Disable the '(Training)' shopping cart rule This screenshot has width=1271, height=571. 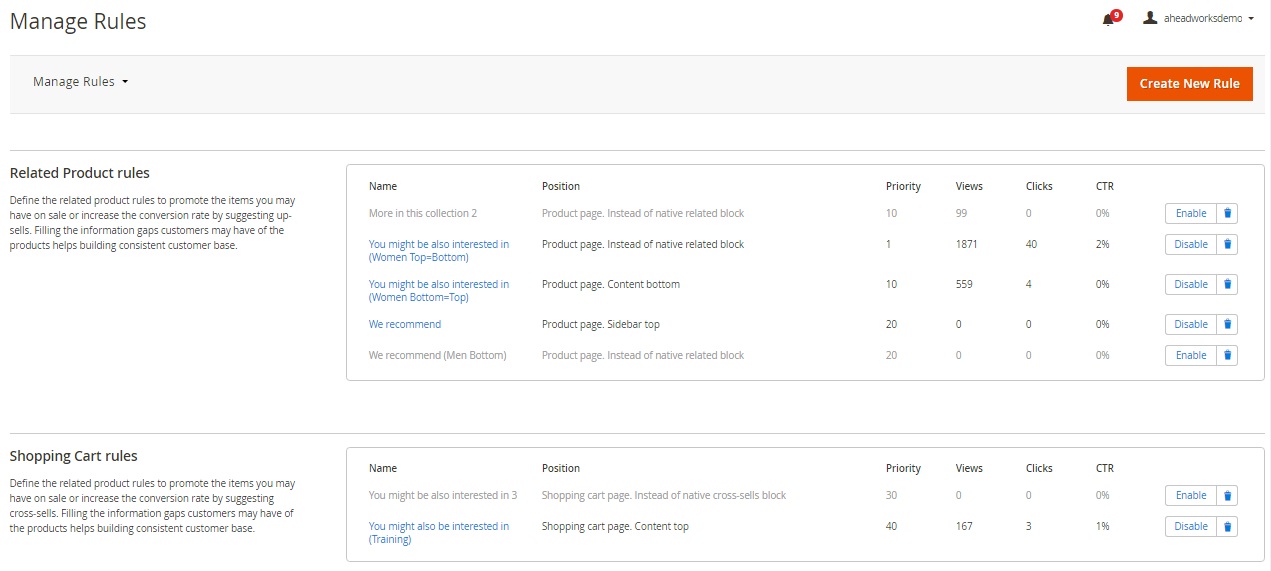(1190, 526)
